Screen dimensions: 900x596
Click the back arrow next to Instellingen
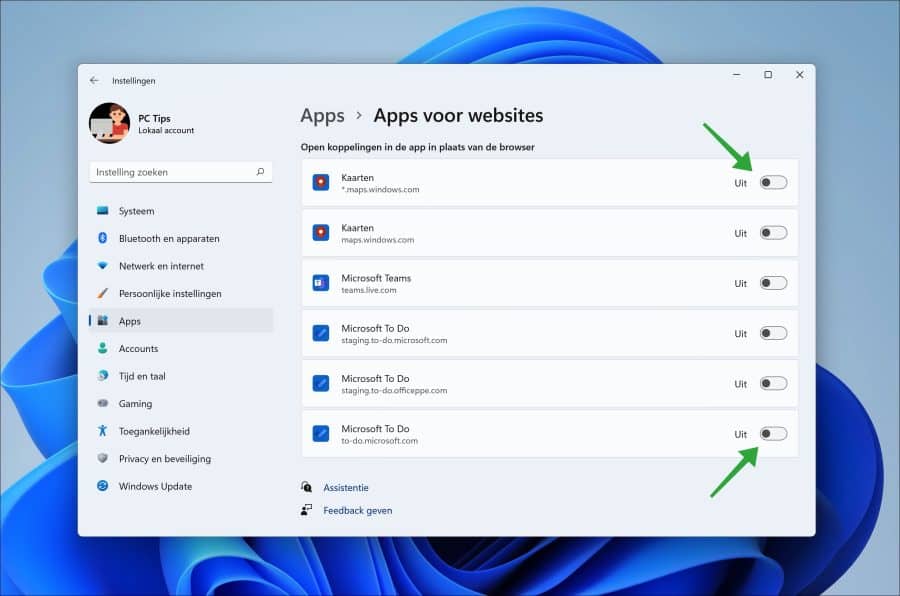tap(94, 80)
